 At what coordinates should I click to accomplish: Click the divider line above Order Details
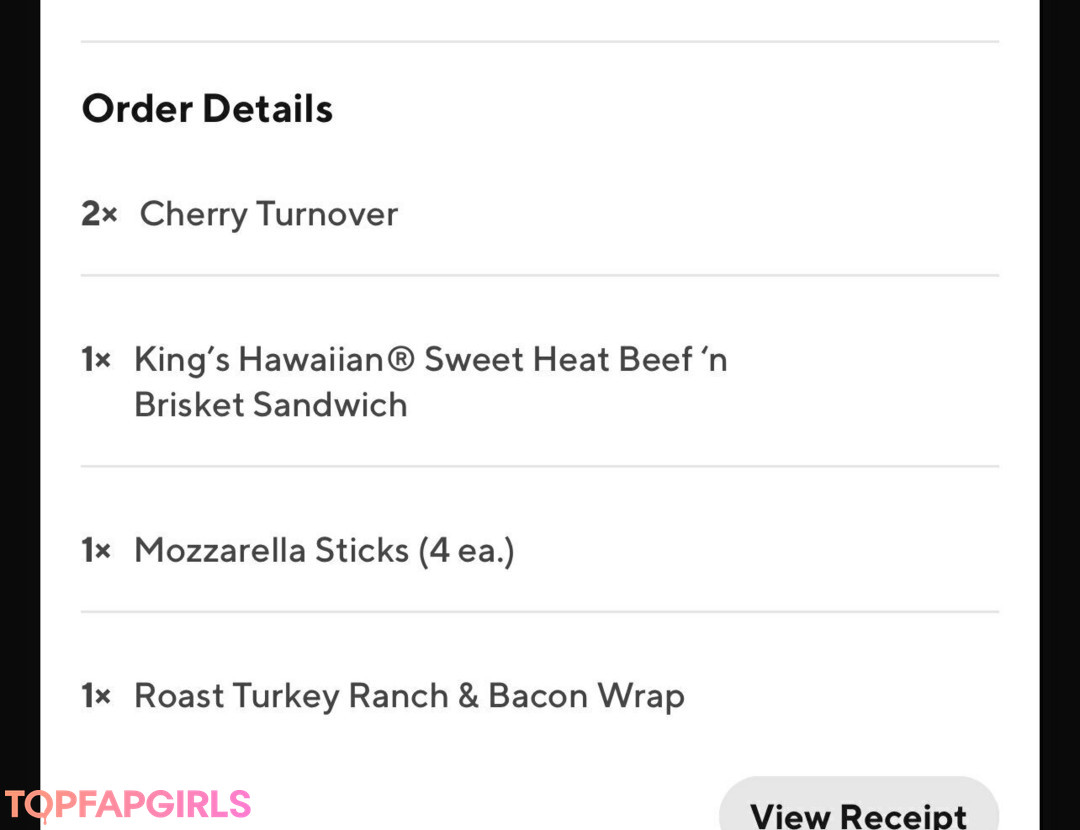[x=540, y=42]
